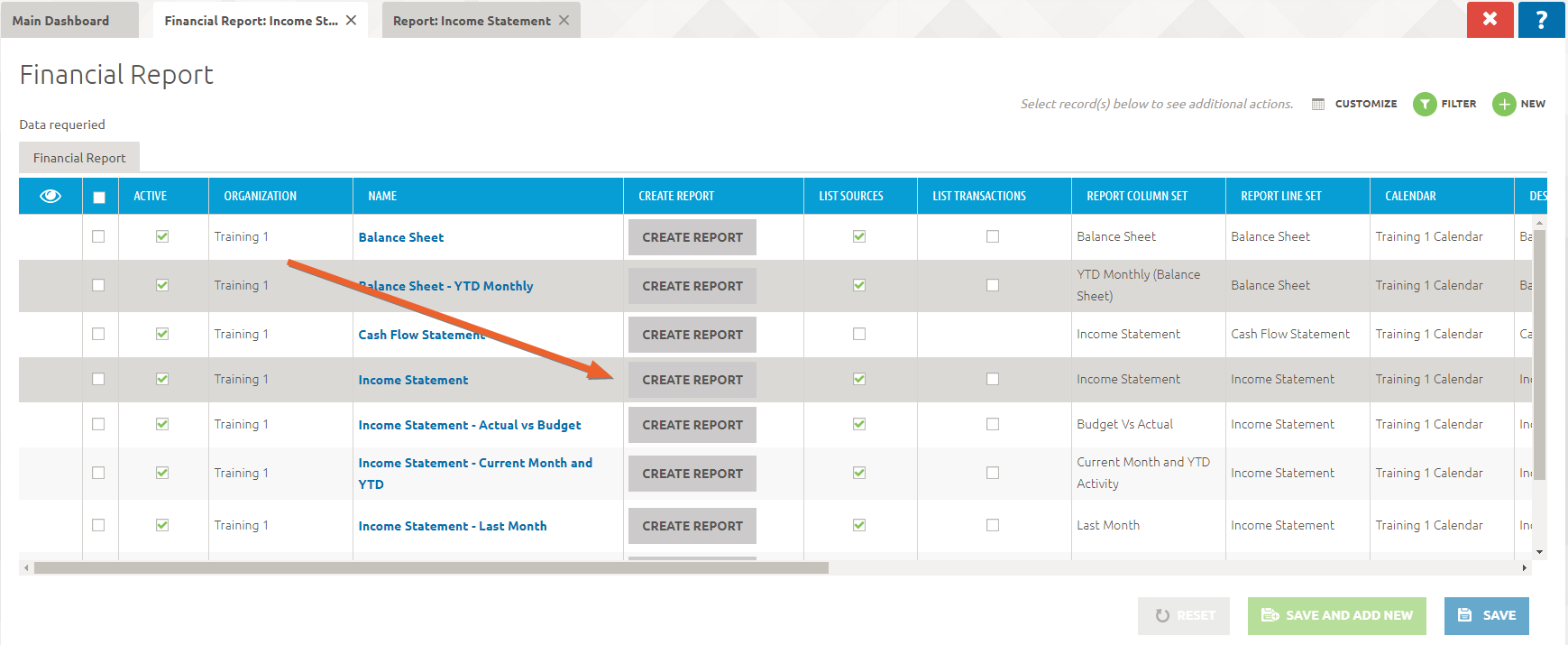Open the Income Statement - Last Month link

point(452,526)
